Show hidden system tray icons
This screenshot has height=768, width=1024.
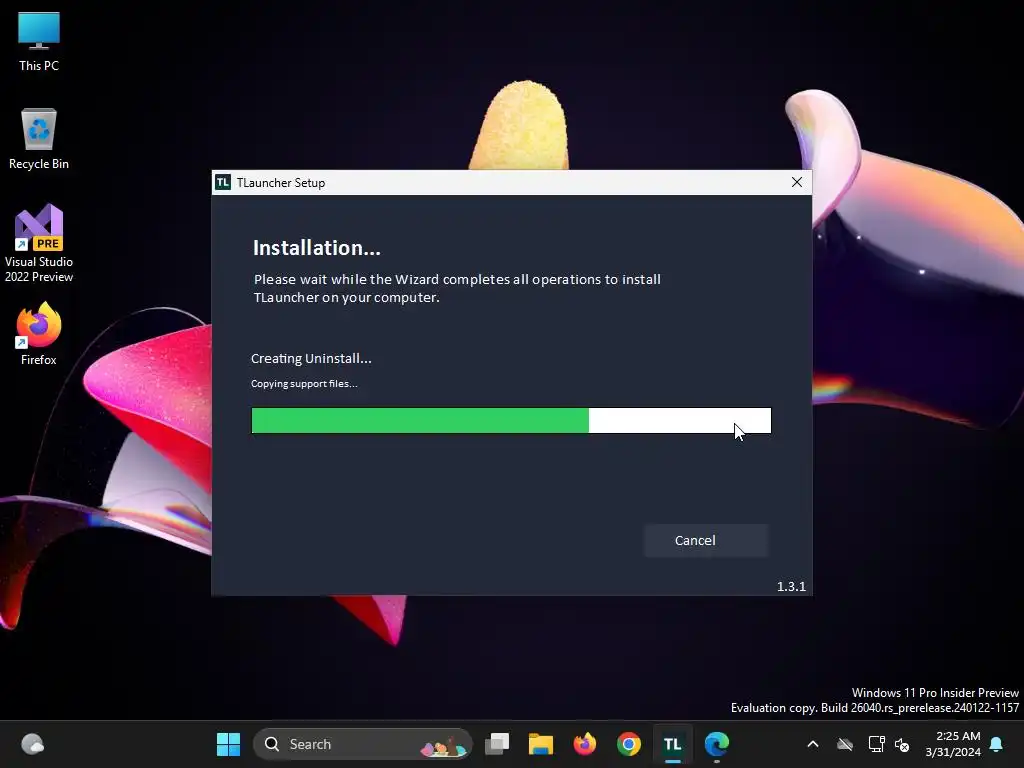coord(812,744)
